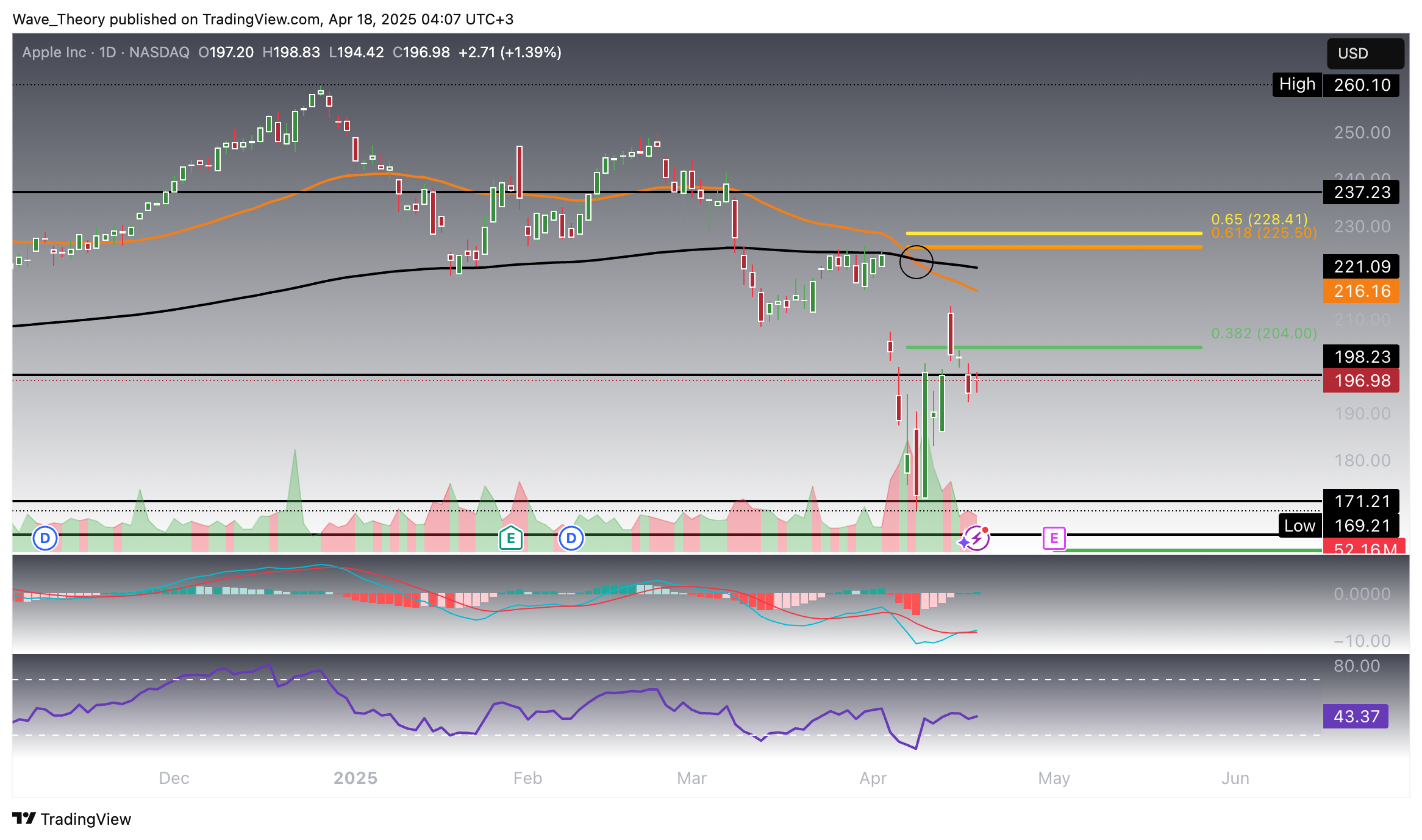Click the D dividend marker beside February earnings
The width and height of the screenshot is (1422, 840).
click(571, 538)
